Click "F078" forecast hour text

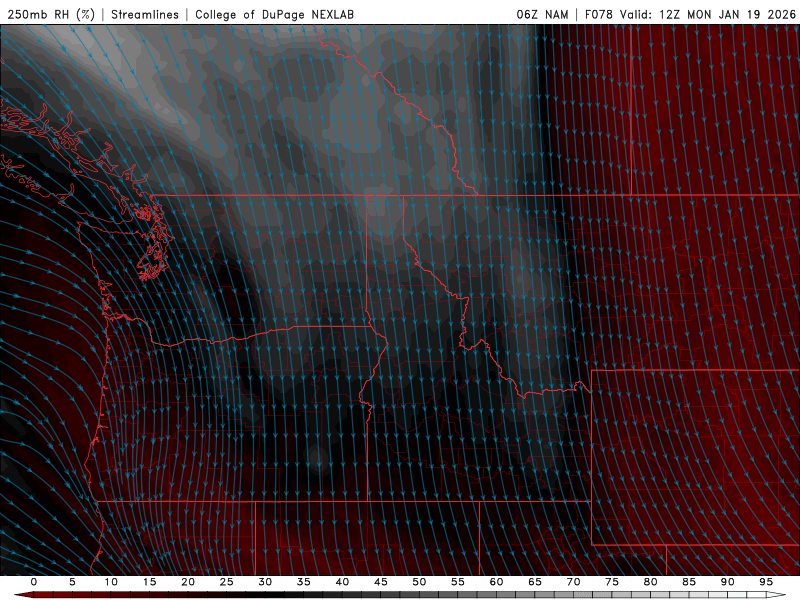point(599,14)
